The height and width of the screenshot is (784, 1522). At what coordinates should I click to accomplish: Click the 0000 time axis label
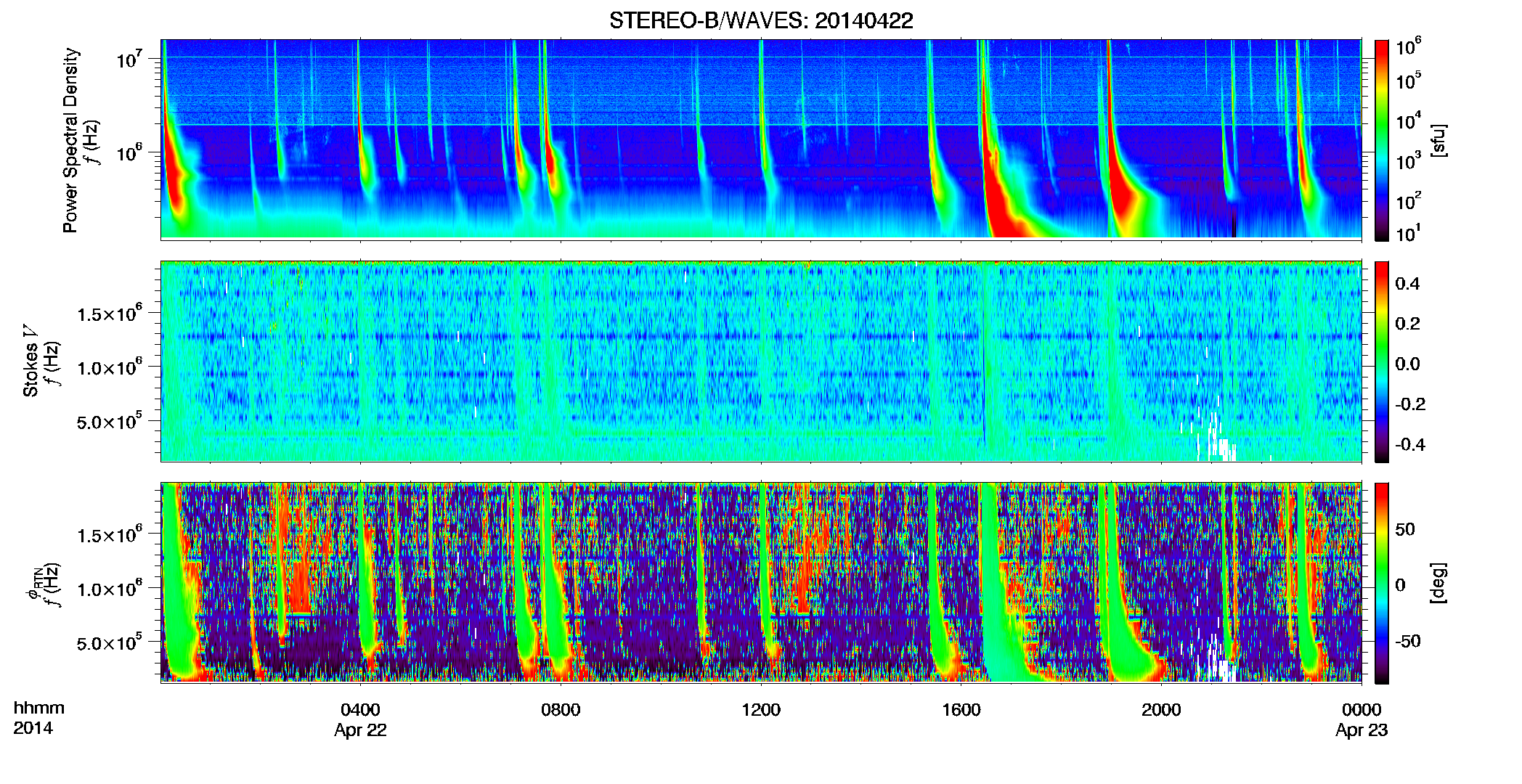tap(1362, 710)
